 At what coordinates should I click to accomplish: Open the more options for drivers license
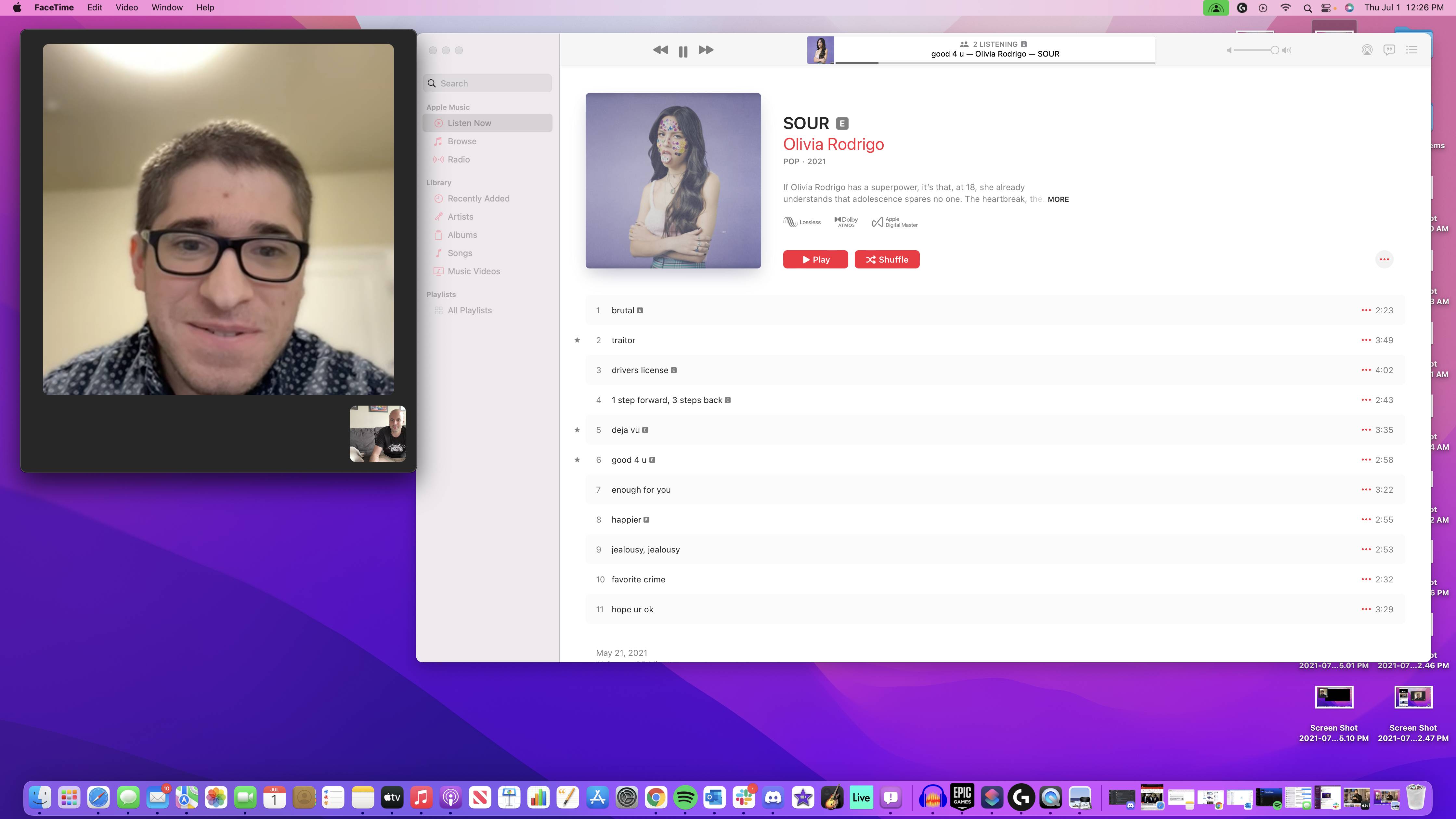click(x=1366, y=370)
